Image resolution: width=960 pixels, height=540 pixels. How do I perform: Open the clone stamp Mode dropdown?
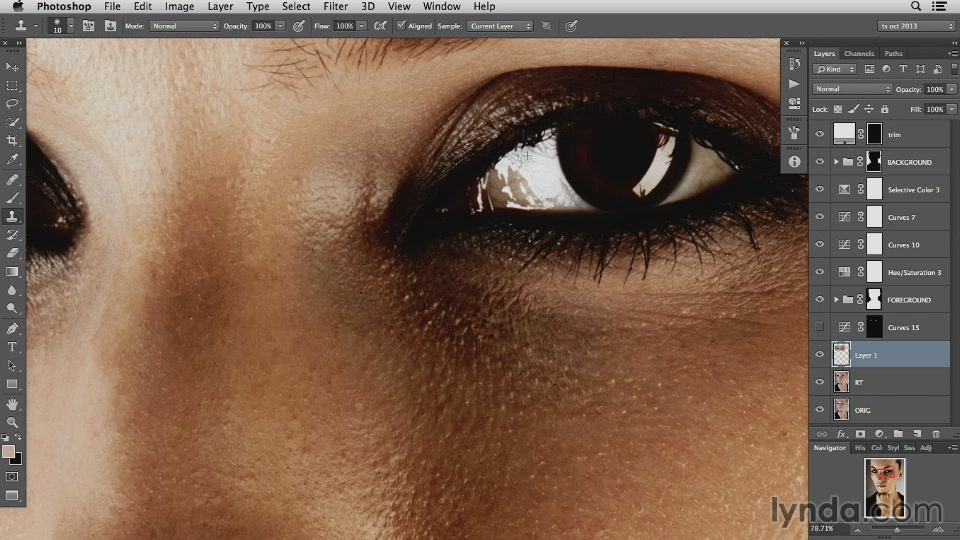point(184,26)
